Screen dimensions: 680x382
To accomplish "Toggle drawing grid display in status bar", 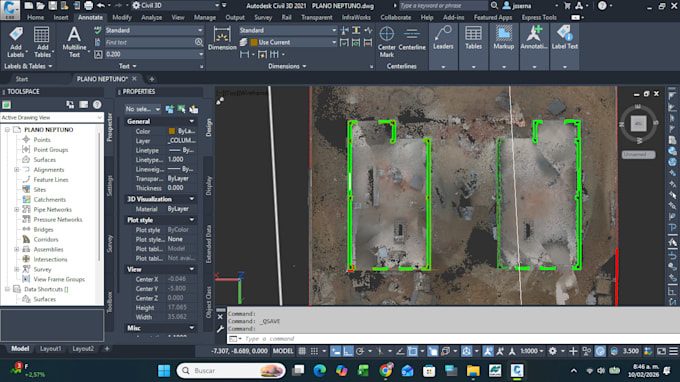I will click(302, 351).
